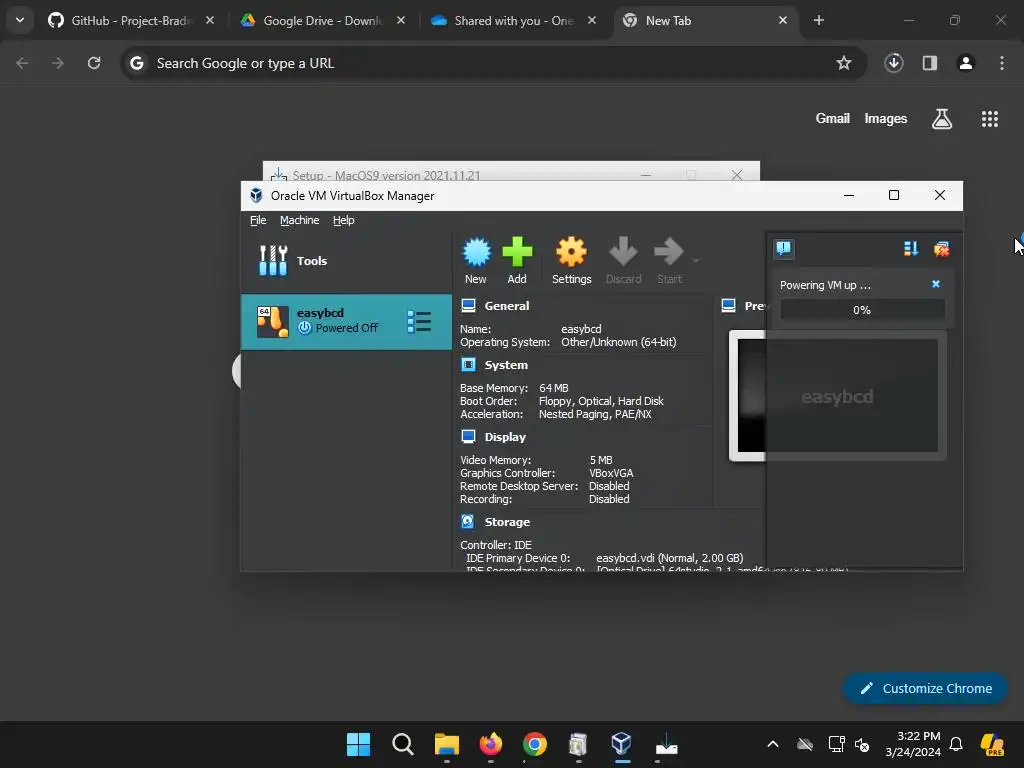
Task: Open the notification bell in taskbar
Action: point(956,744)
